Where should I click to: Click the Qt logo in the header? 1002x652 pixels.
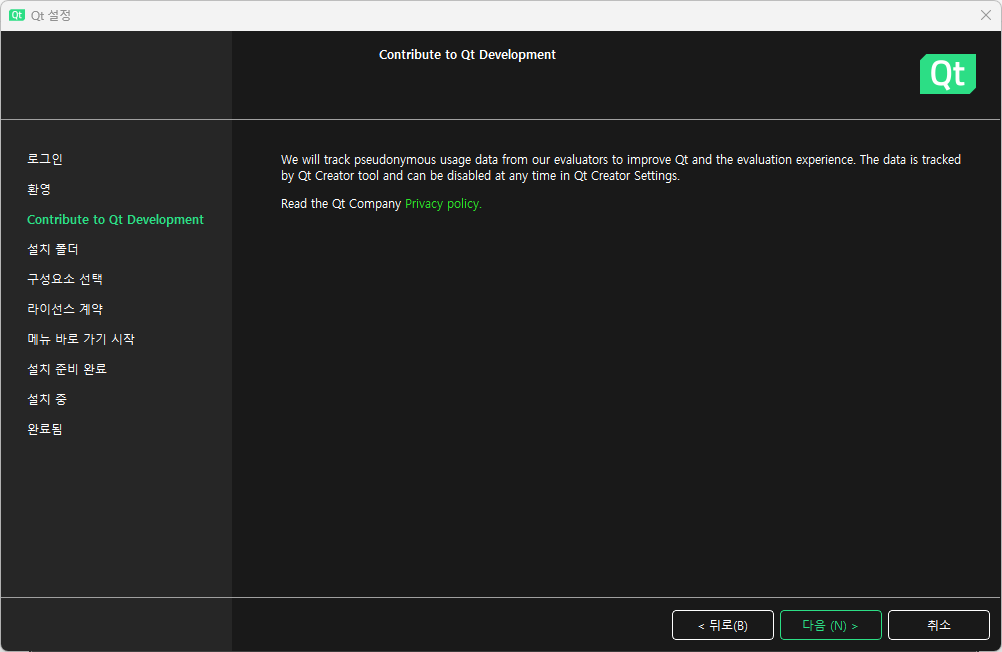pos(948,74)
